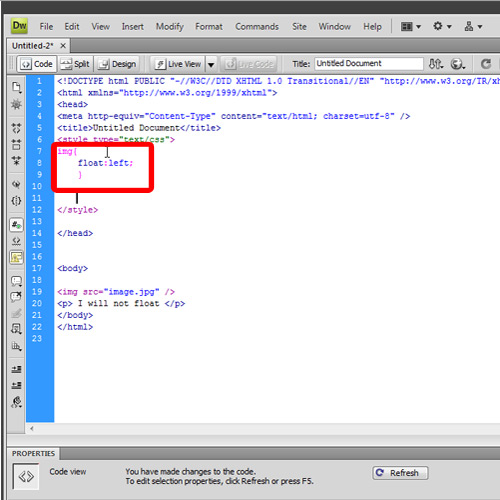
Task: Click the Collapse Selection icon
Action: [x=16, y=144]
